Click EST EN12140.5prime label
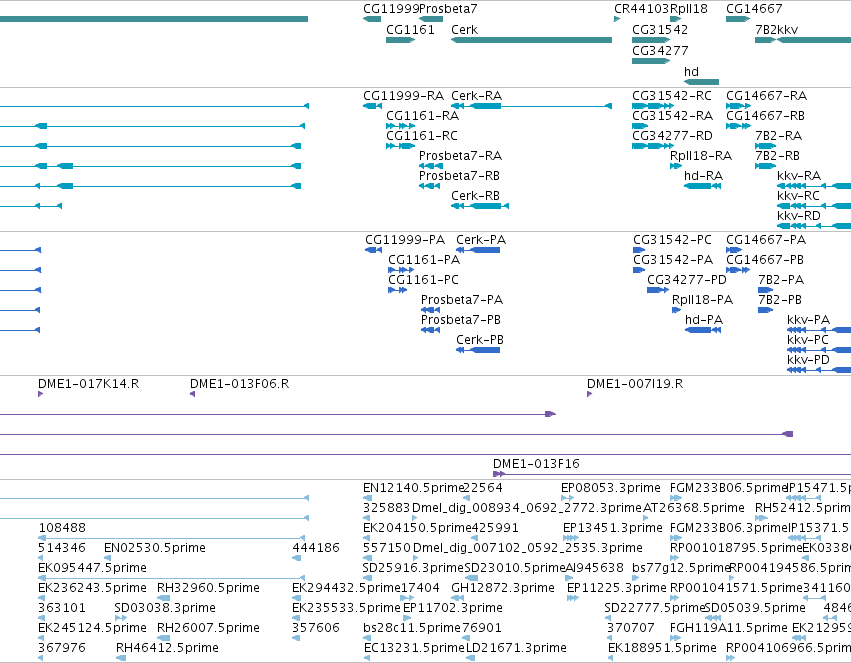The image size is (851, 663). [x=412, y=488]
